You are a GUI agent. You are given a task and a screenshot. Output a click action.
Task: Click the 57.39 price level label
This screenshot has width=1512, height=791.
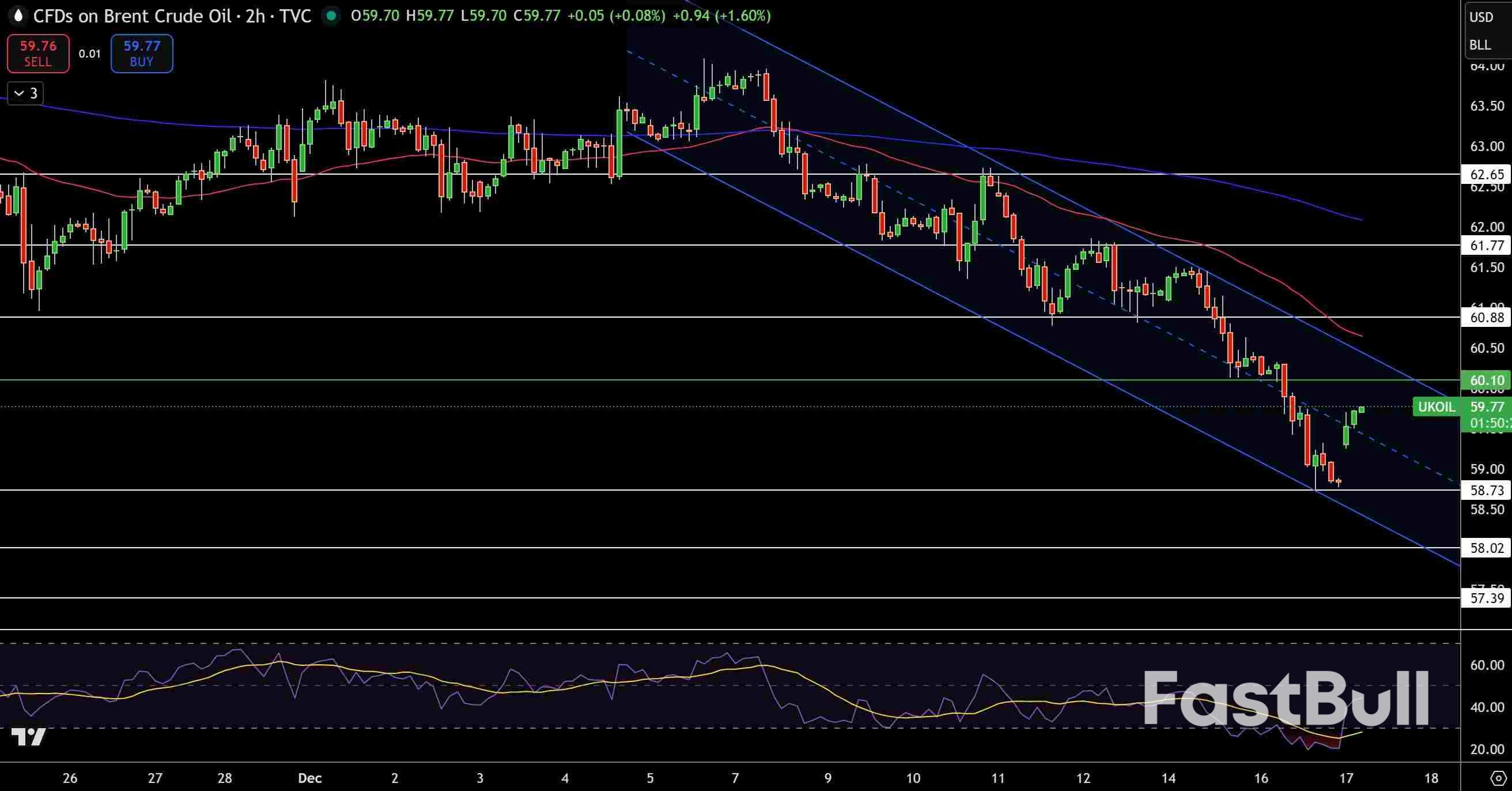1486,598
